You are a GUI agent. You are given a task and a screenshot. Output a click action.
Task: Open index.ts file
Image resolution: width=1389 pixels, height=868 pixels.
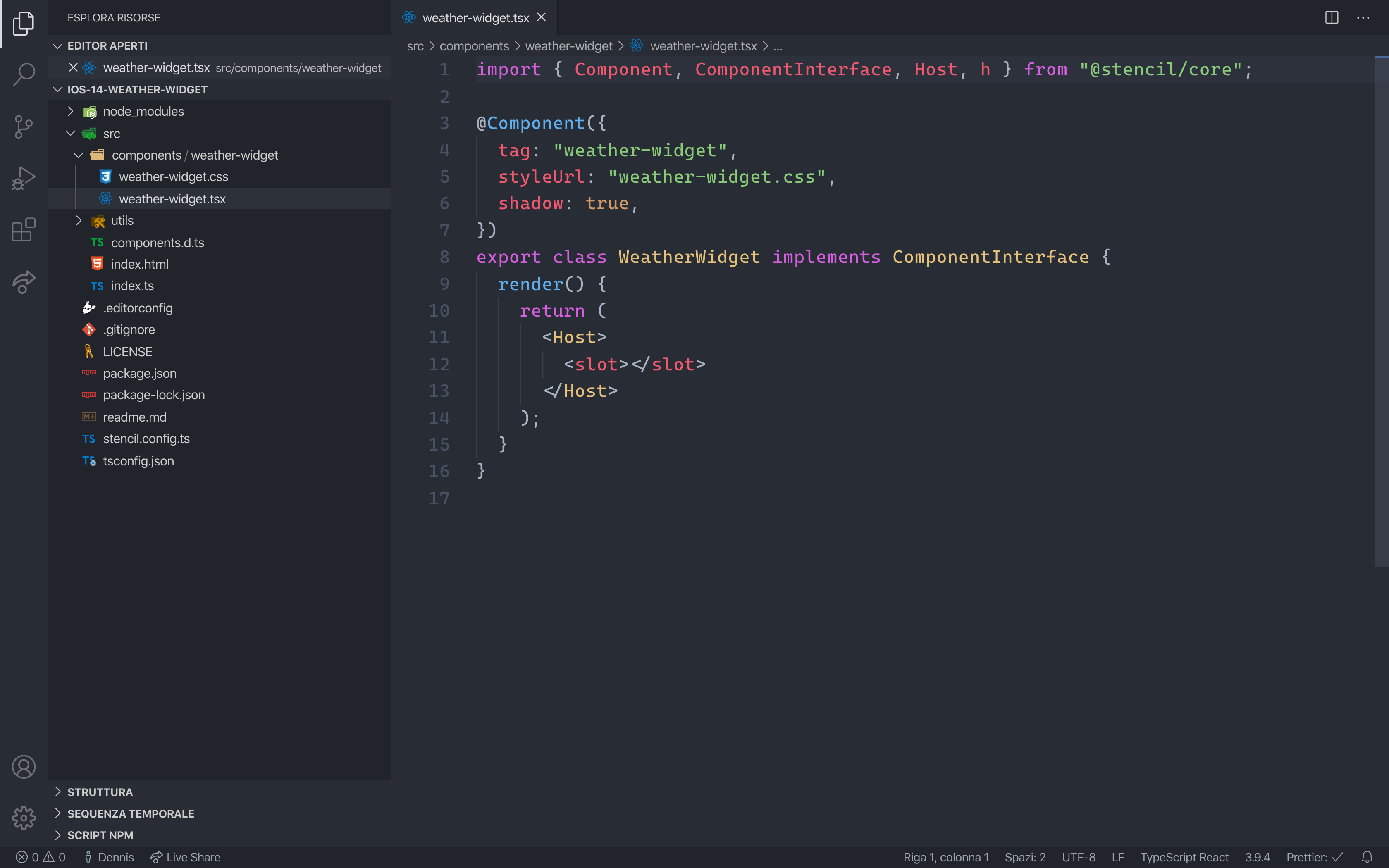pyautogui.click(x=219, y=286)
